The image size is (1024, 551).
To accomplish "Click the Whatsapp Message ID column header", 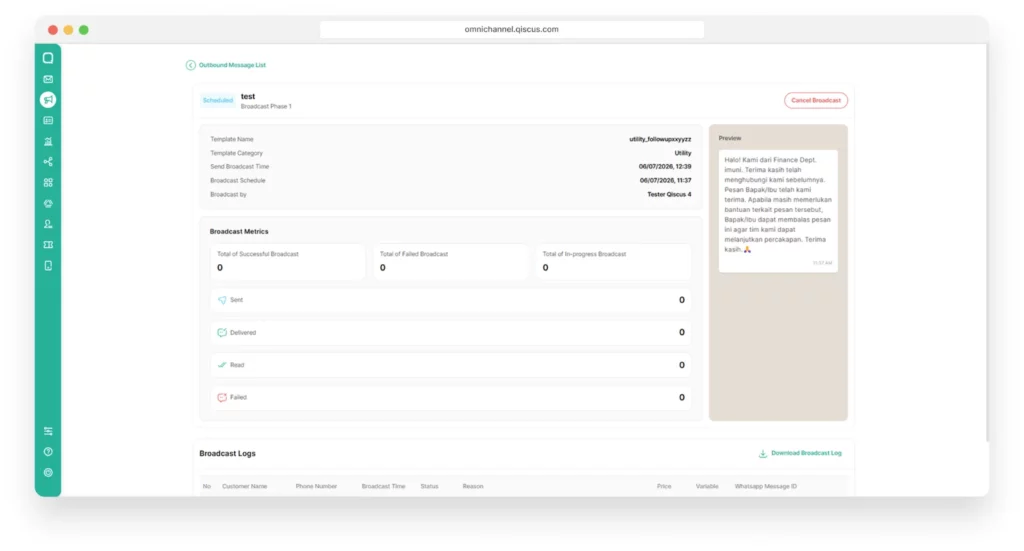I will click(765, 486).
